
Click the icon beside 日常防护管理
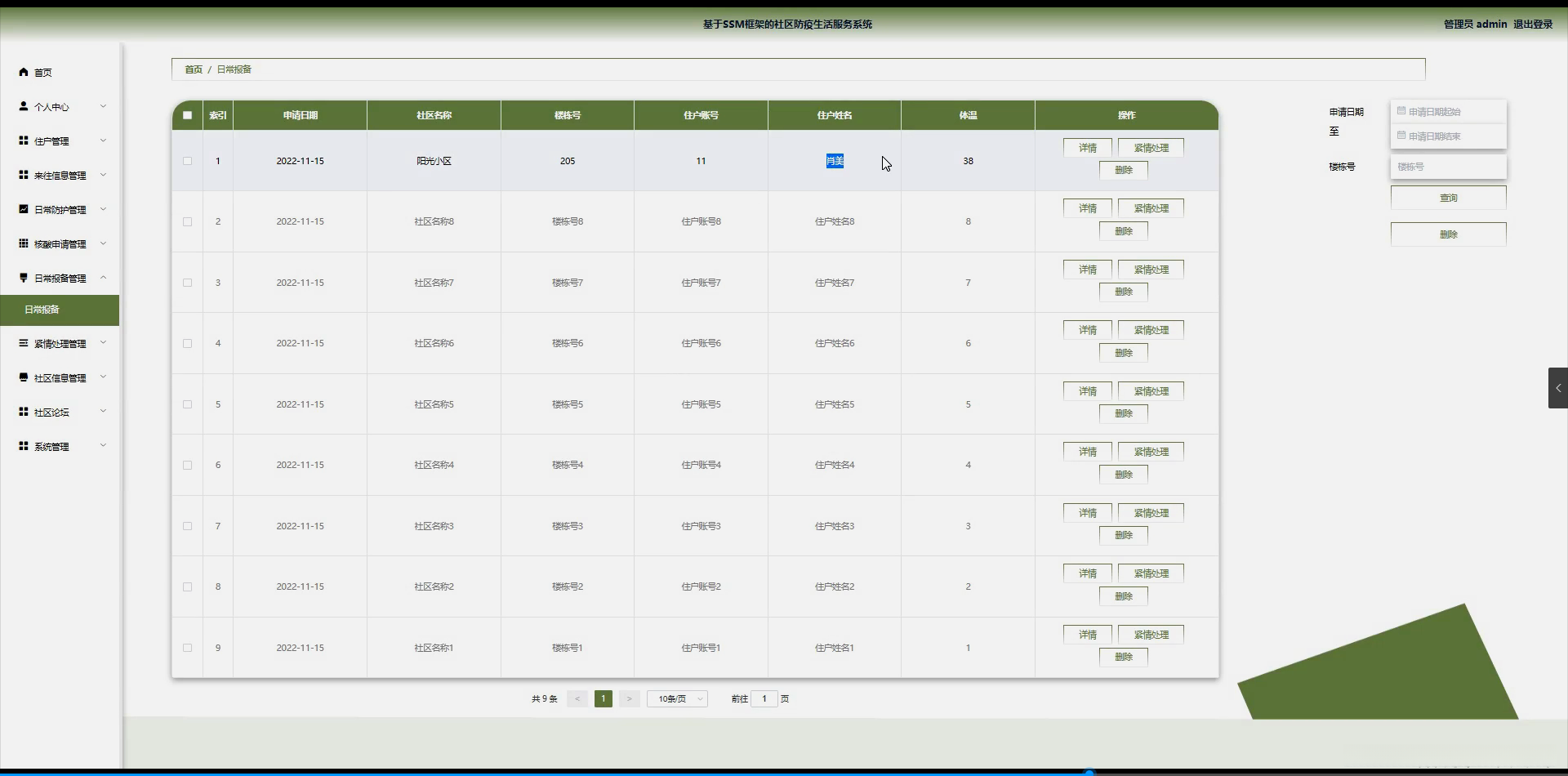24,209
